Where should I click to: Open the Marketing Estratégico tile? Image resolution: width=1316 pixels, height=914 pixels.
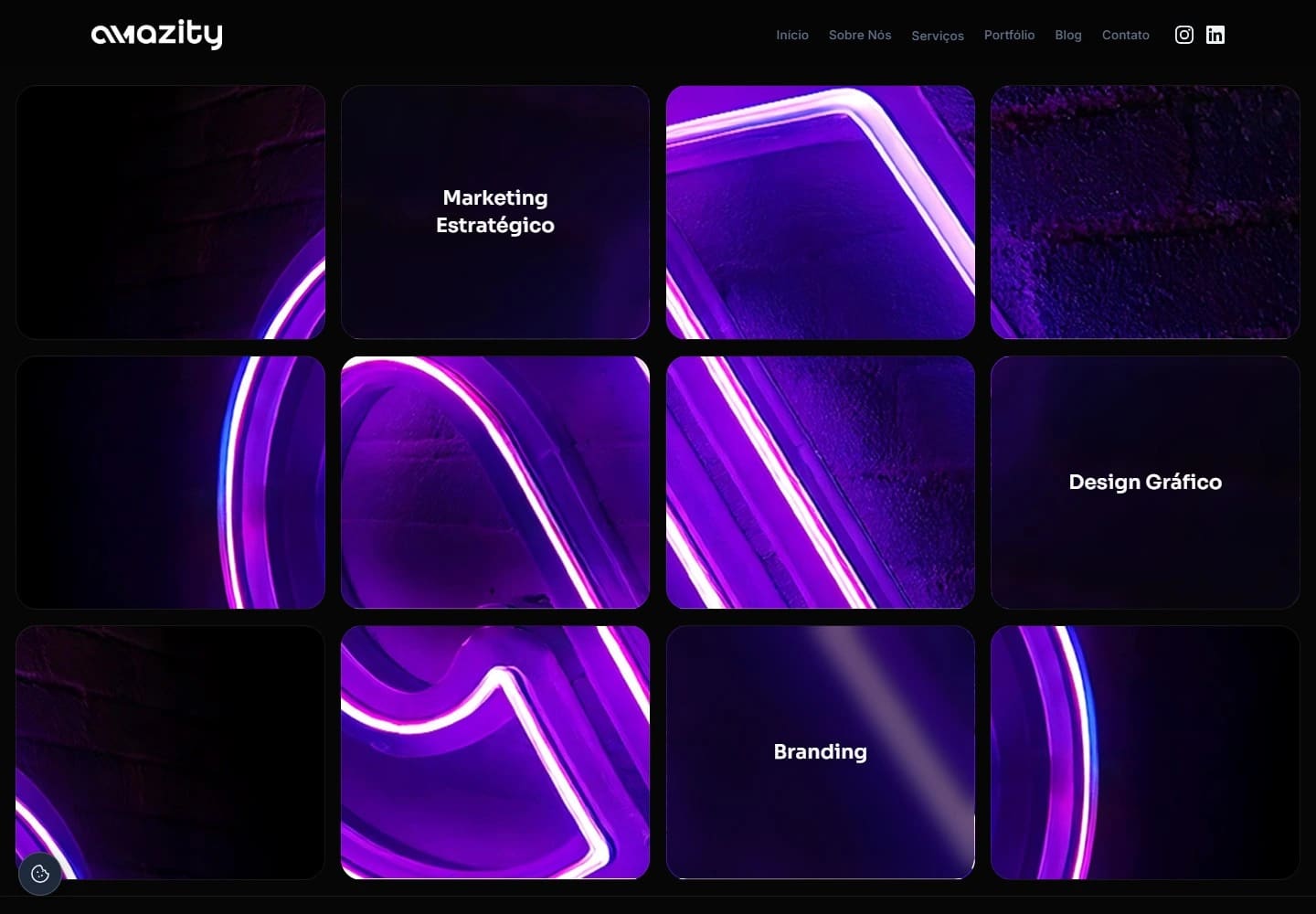(x=495, y=212)
